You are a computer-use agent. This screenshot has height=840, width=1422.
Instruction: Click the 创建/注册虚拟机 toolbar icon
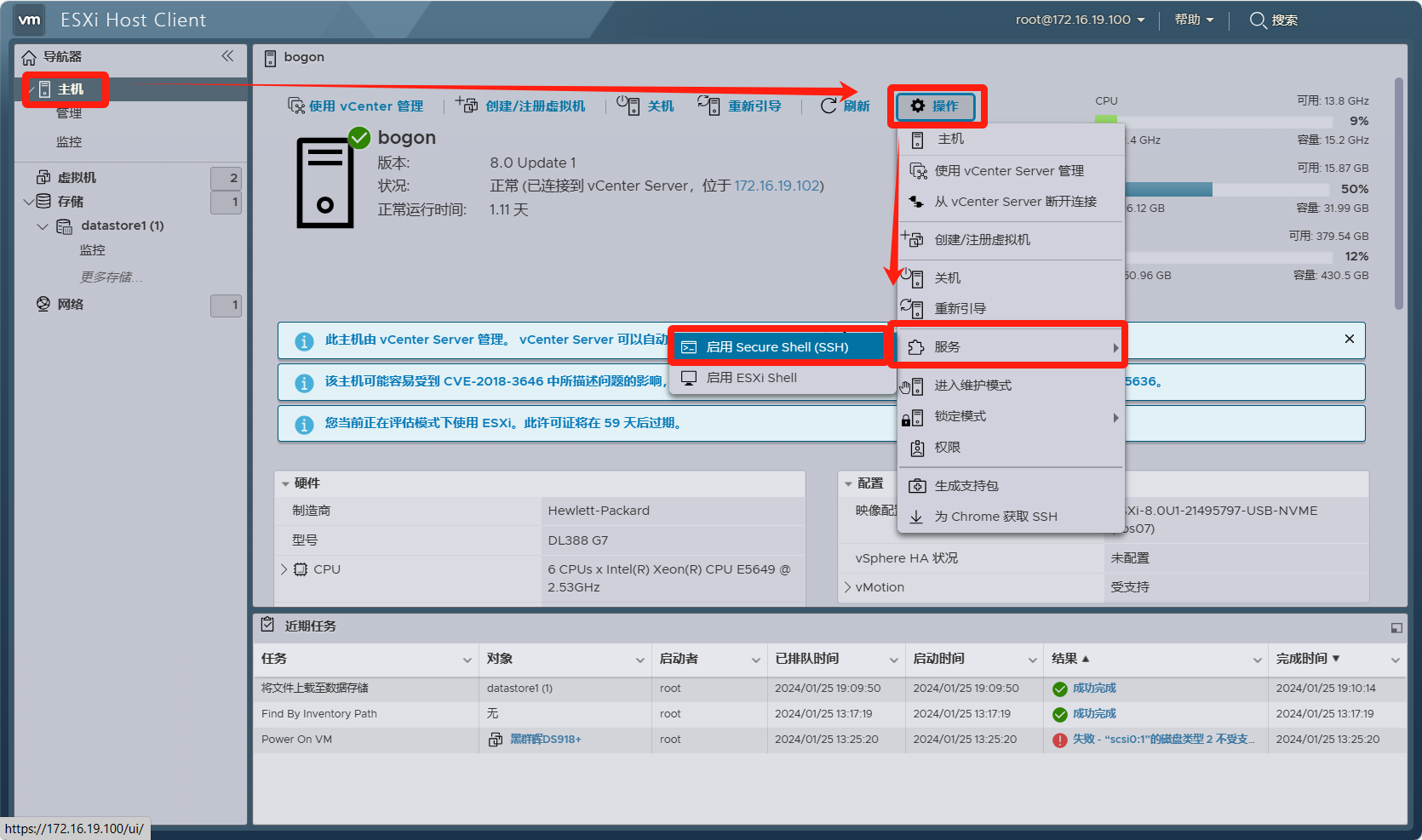(x=467, y=105)
